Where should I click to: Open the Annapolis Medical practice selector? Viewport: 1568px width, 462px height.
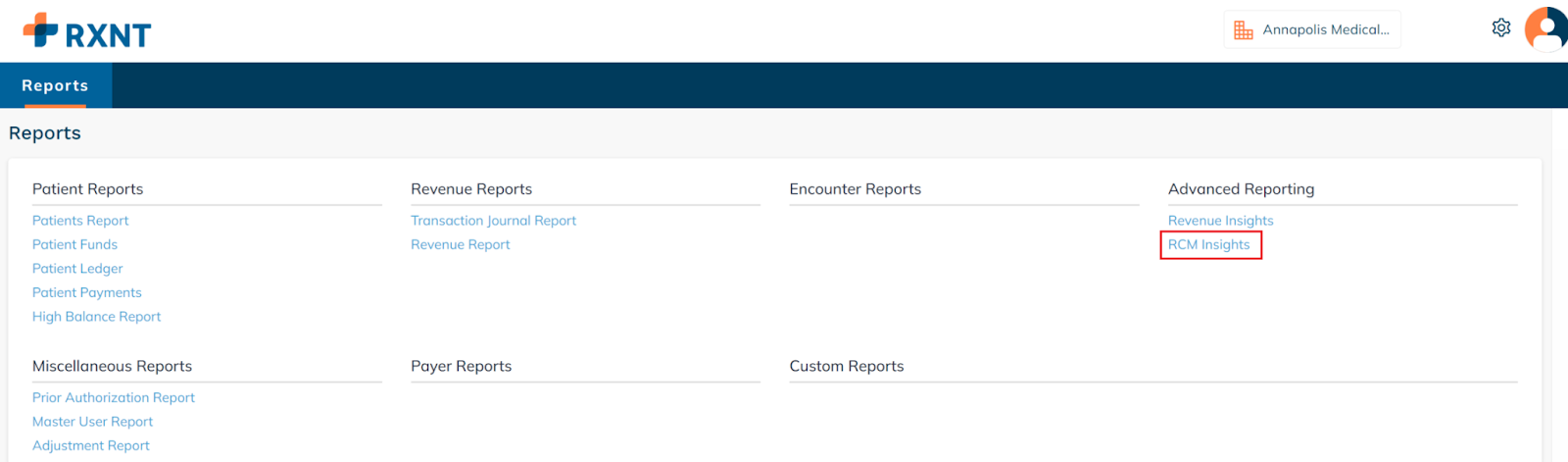pyautogui.click(x=1324, y=30)
